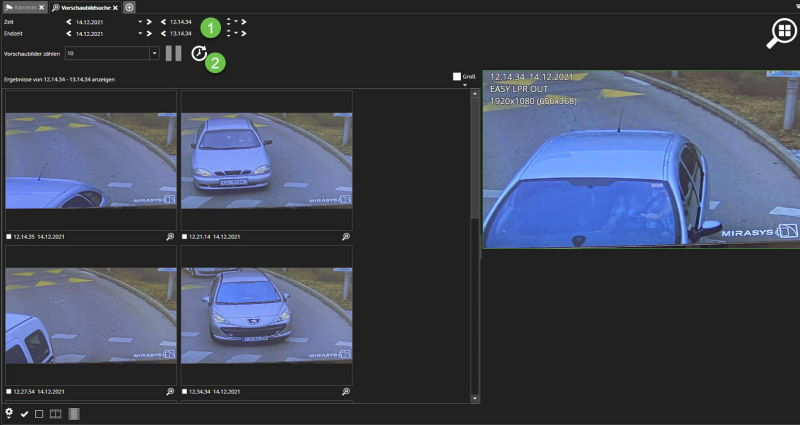Add a new tab with the plus icon
The width and height of the screenshot is (800, 425).
129,7
